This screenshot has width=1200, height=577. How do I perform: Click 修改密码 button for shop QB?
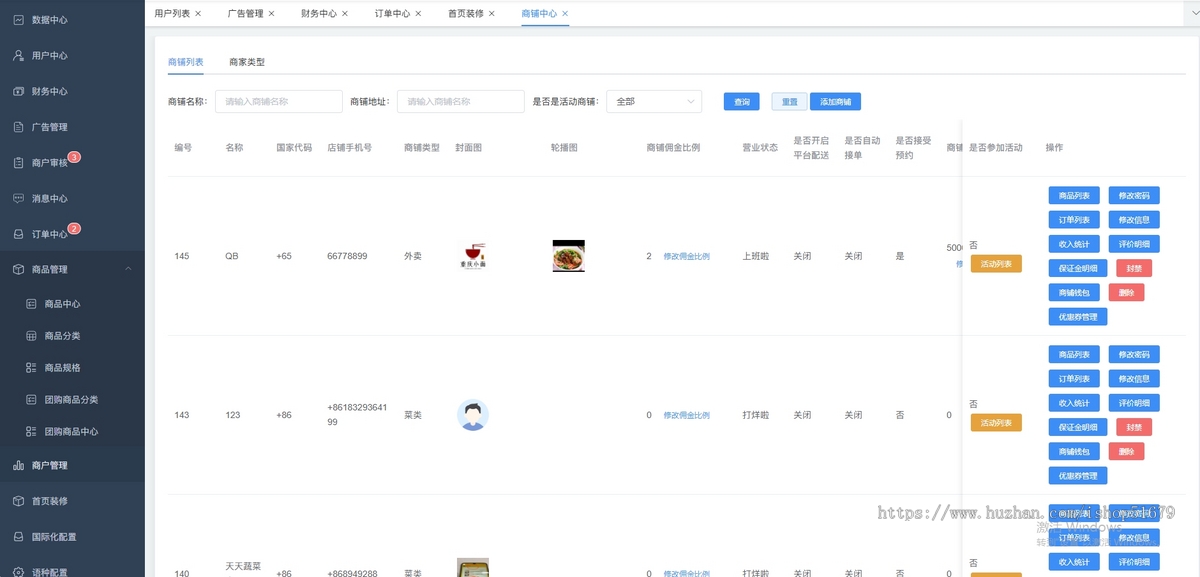point(1134,196)
